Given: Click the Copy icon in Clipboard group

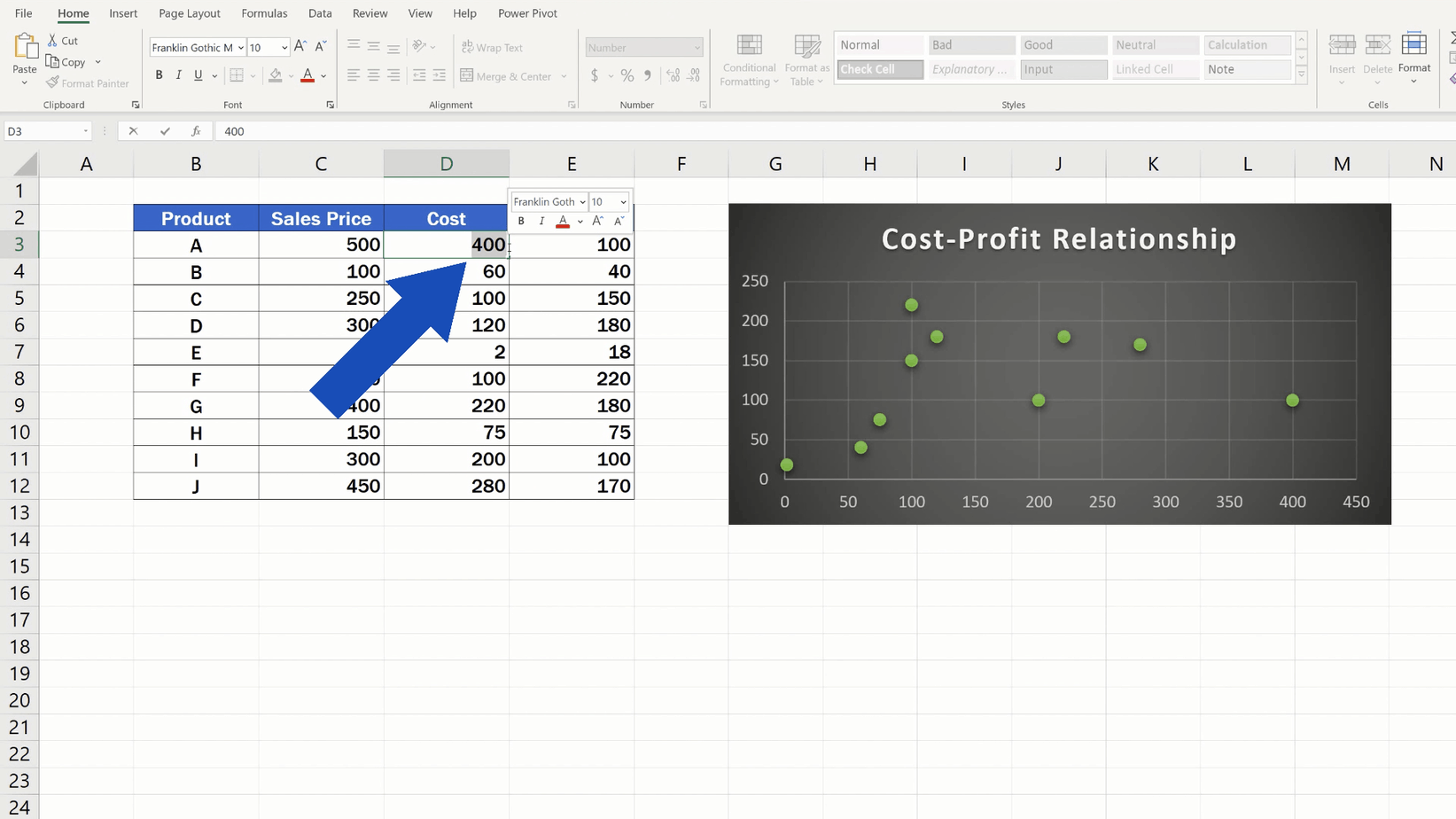Looking at the screenshot, I should (52, 62).
